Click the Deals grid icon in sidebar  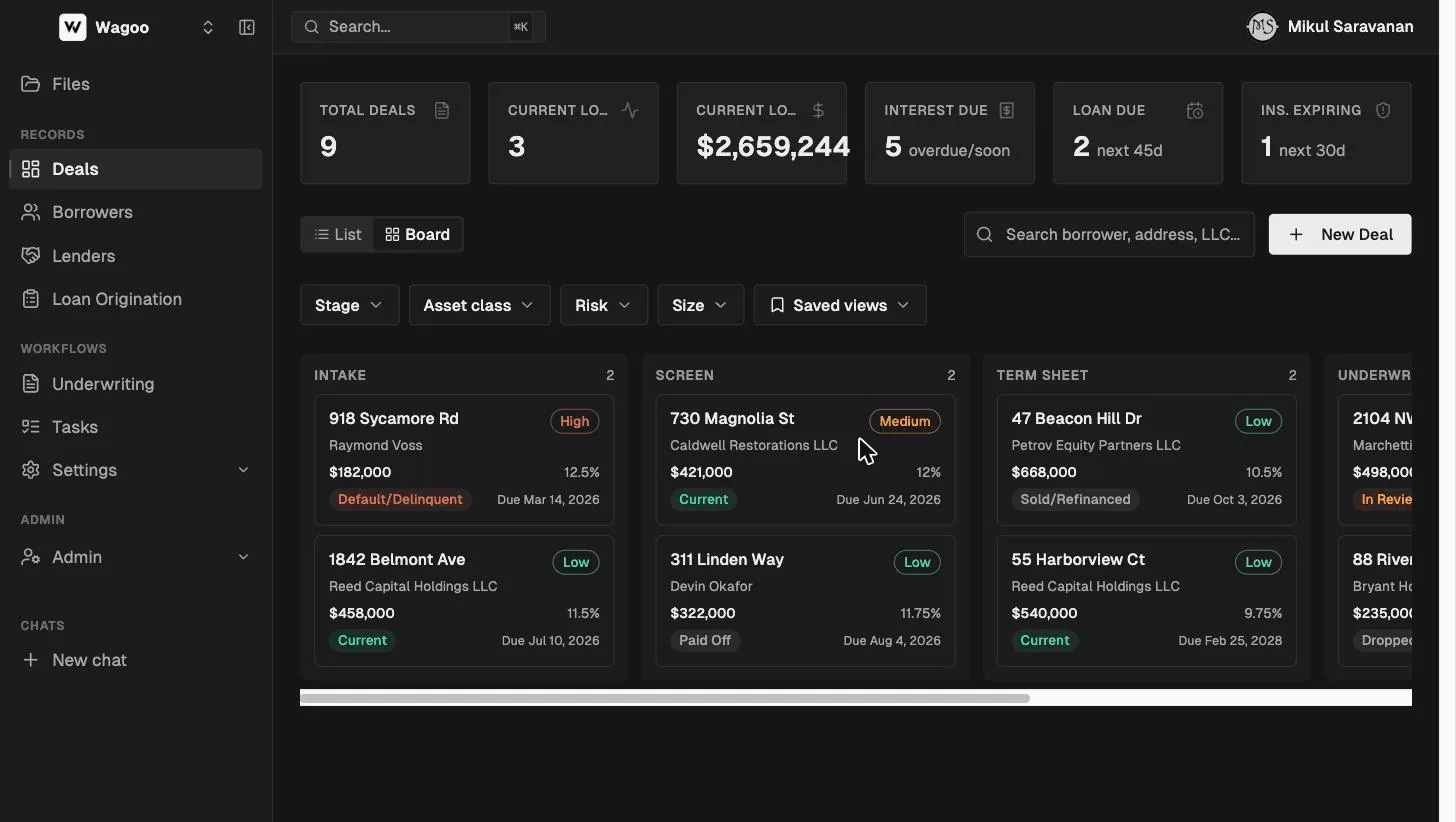(31, 169)
